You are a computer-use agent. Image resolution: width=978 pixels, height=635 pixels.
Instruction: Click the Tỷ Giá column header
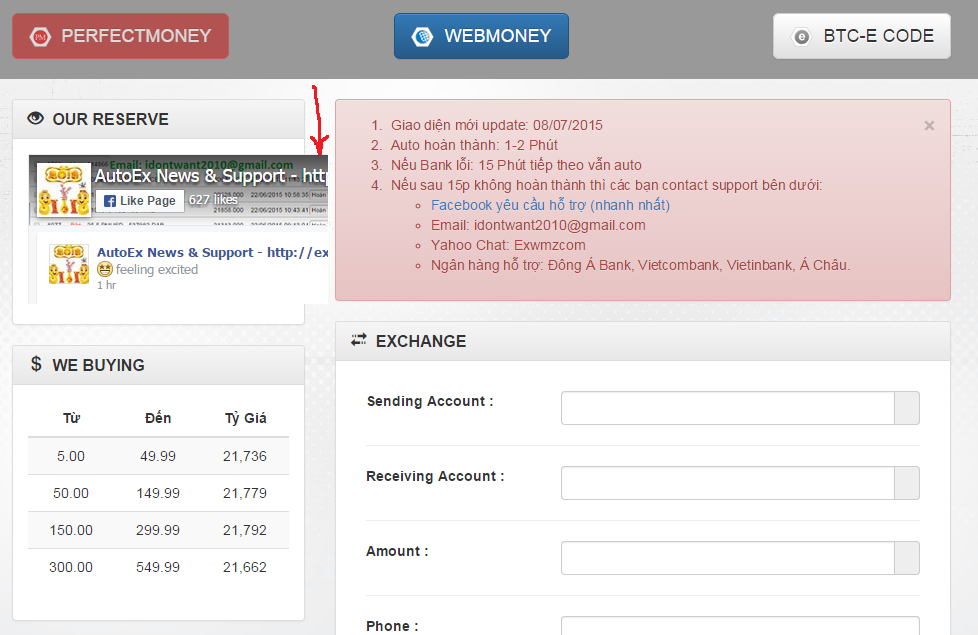[245, 418]
